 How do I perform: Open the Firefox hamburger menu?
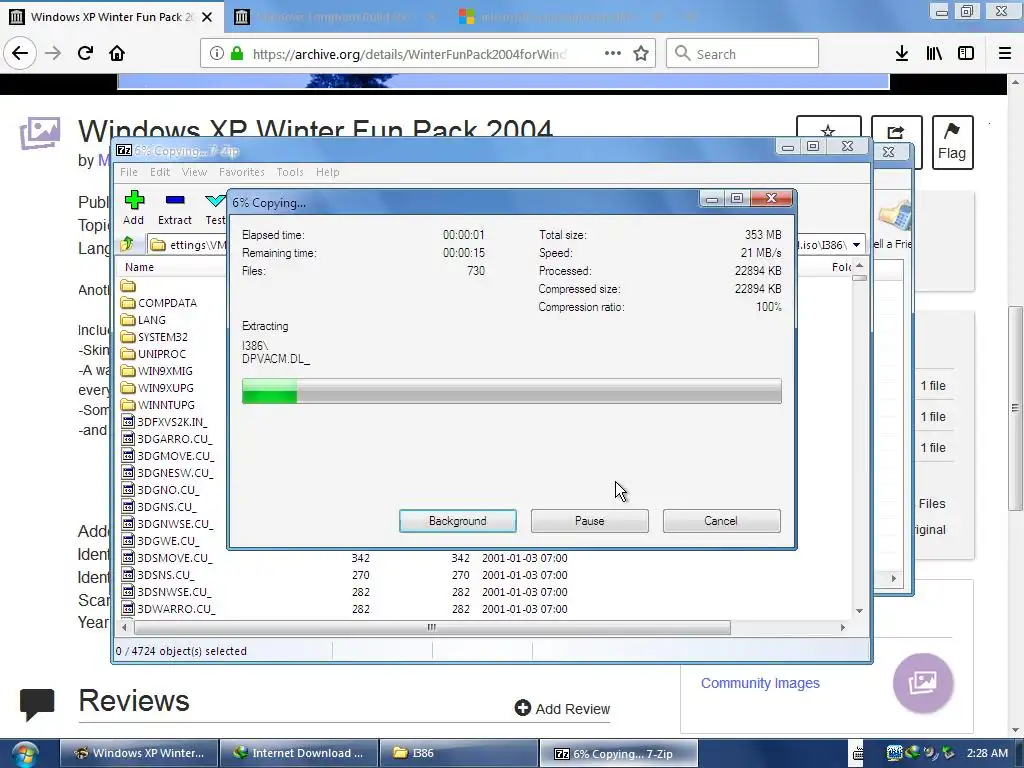click(1005, 53)
